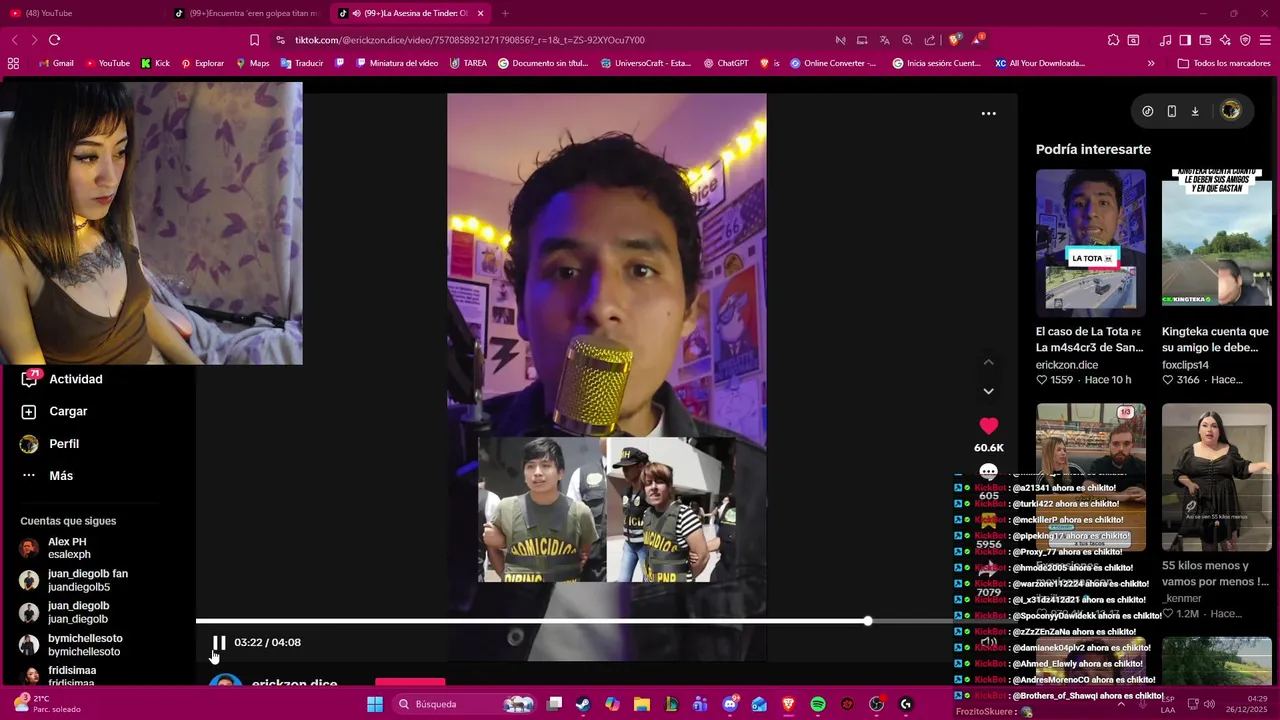Open File Explorer from the taskbar
Image resolution: width=1280 pixels, height=720 pixels.
[642, 704]
